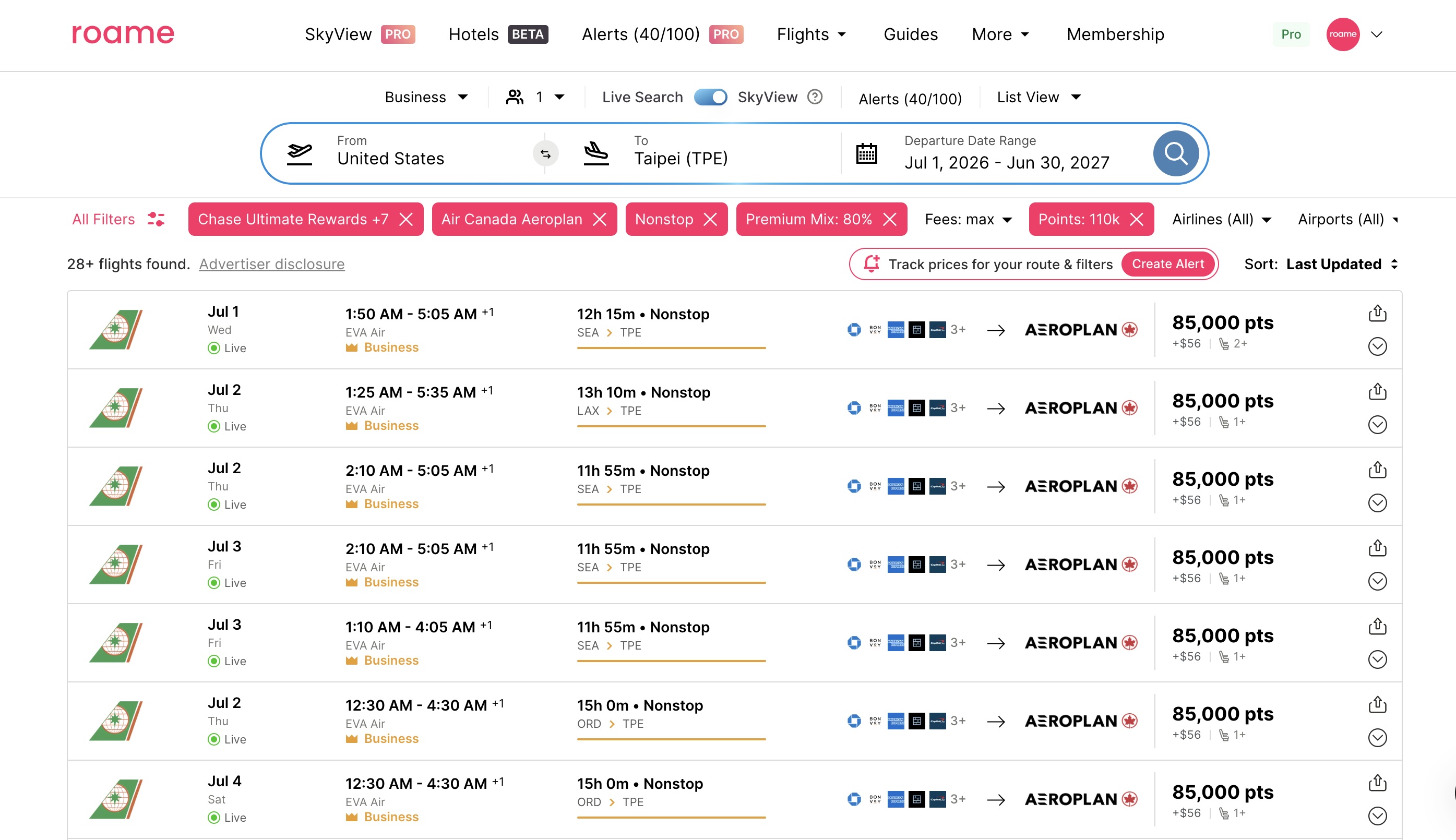Click the calendar icon for dates
Screen dimensions: 1456x840
(866, 153)
